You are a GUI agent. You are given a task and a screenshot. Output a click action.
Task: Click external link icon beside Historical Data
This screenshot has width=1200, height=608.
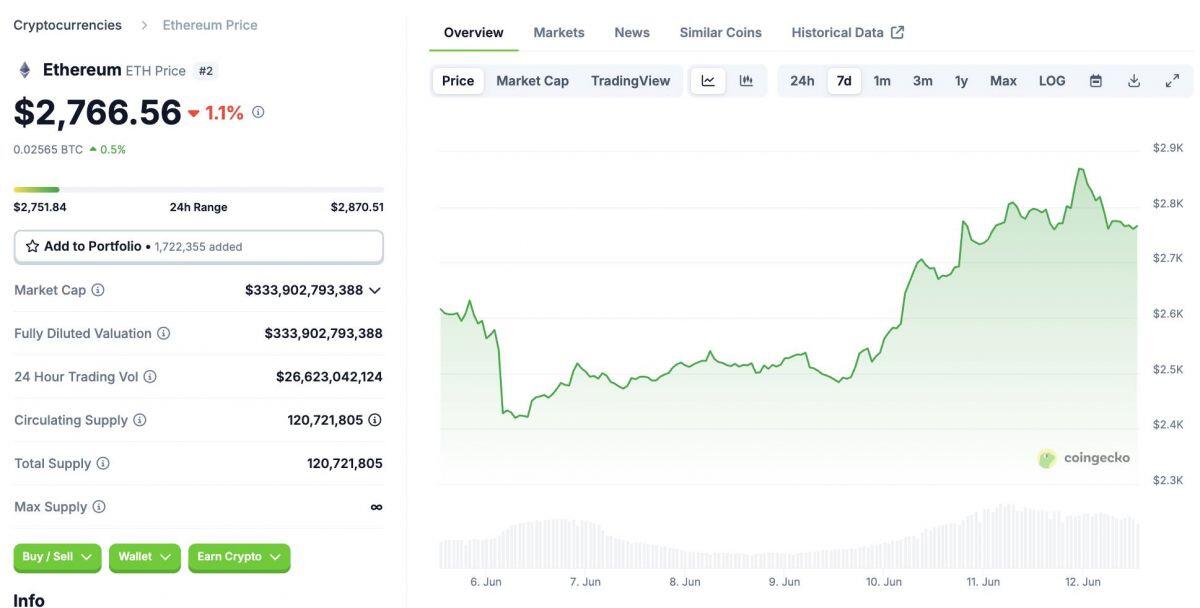tap(897, 32)
